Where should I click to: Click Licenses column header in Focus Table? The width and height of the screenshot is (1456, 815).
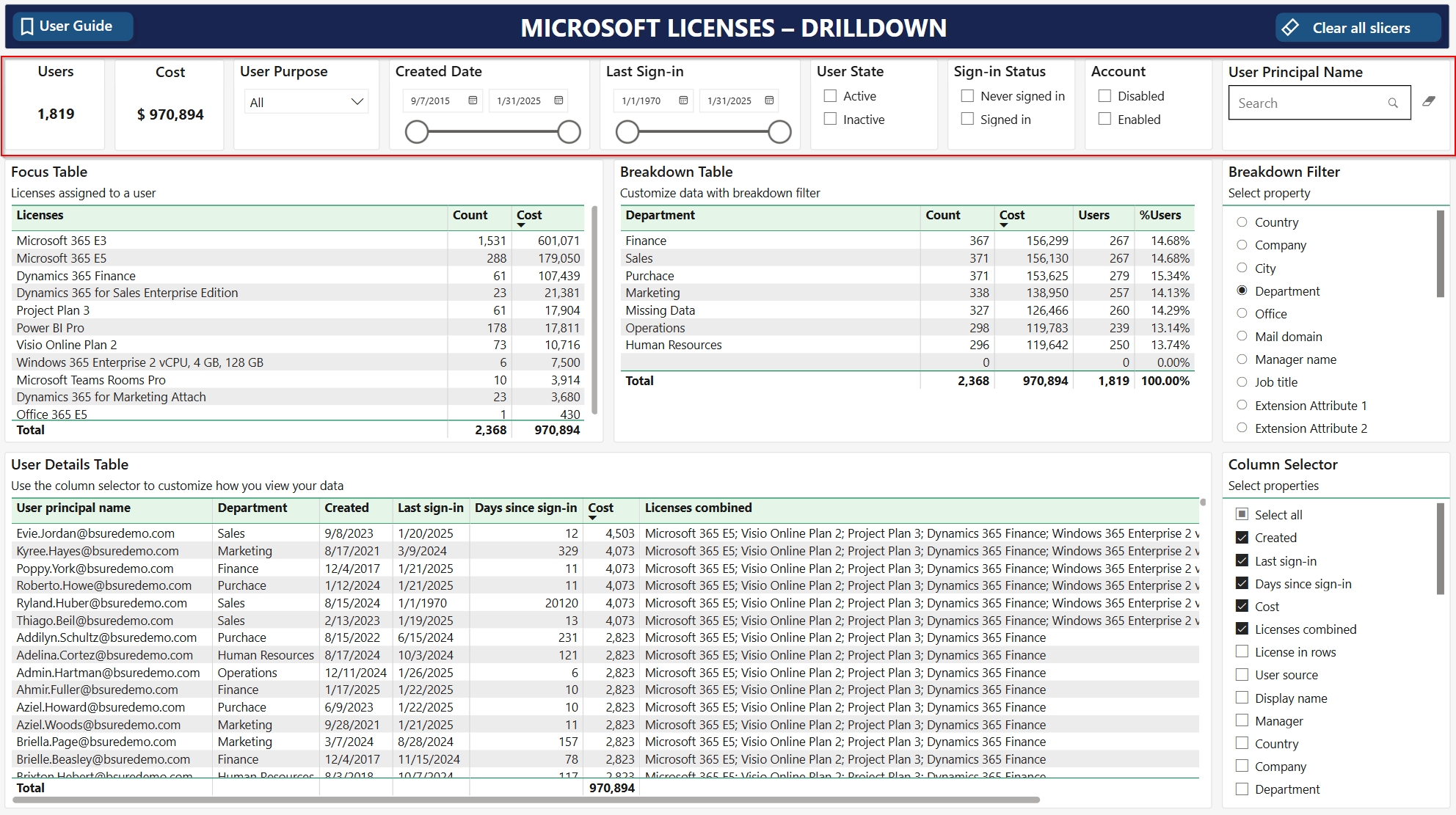click(x=40, y=215)
